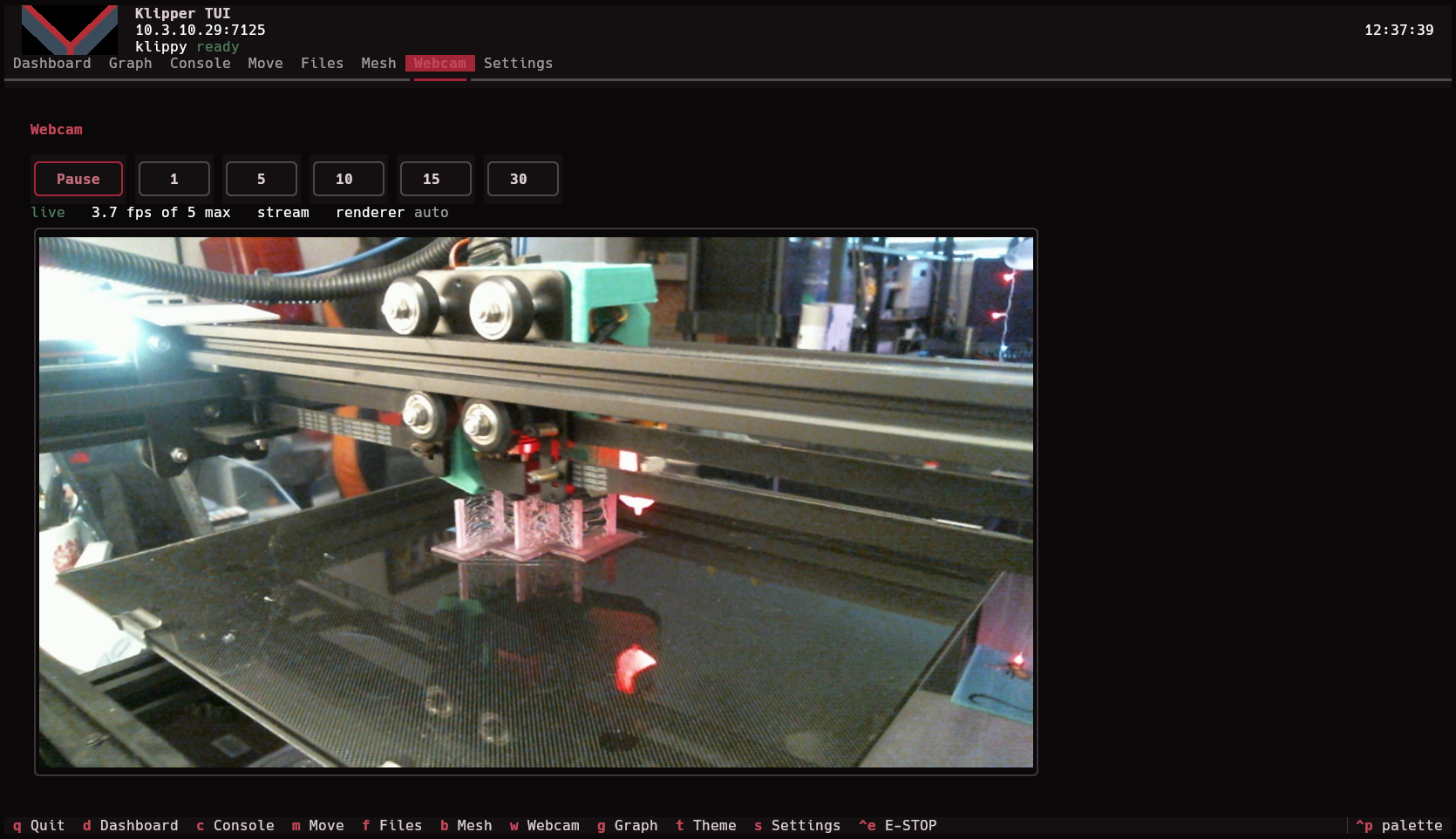Viewport: 1456px width, 839px height.
Task: Click the 'Webcam' section heading
Action: pyautogui.click(x=57, y=129)
